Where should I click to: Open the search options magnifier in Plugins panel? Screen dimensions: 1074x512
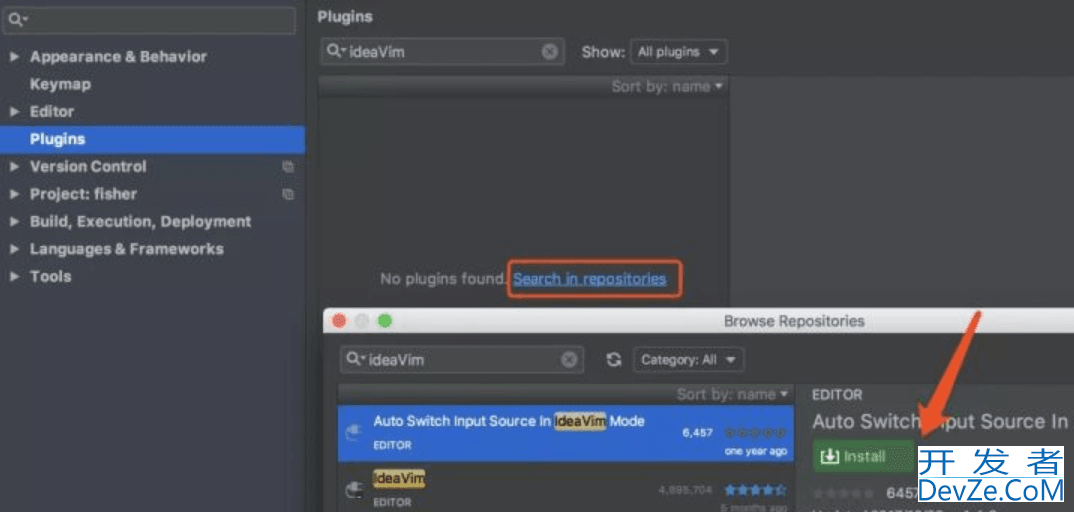pyautogui.click(x=336, y=51)
